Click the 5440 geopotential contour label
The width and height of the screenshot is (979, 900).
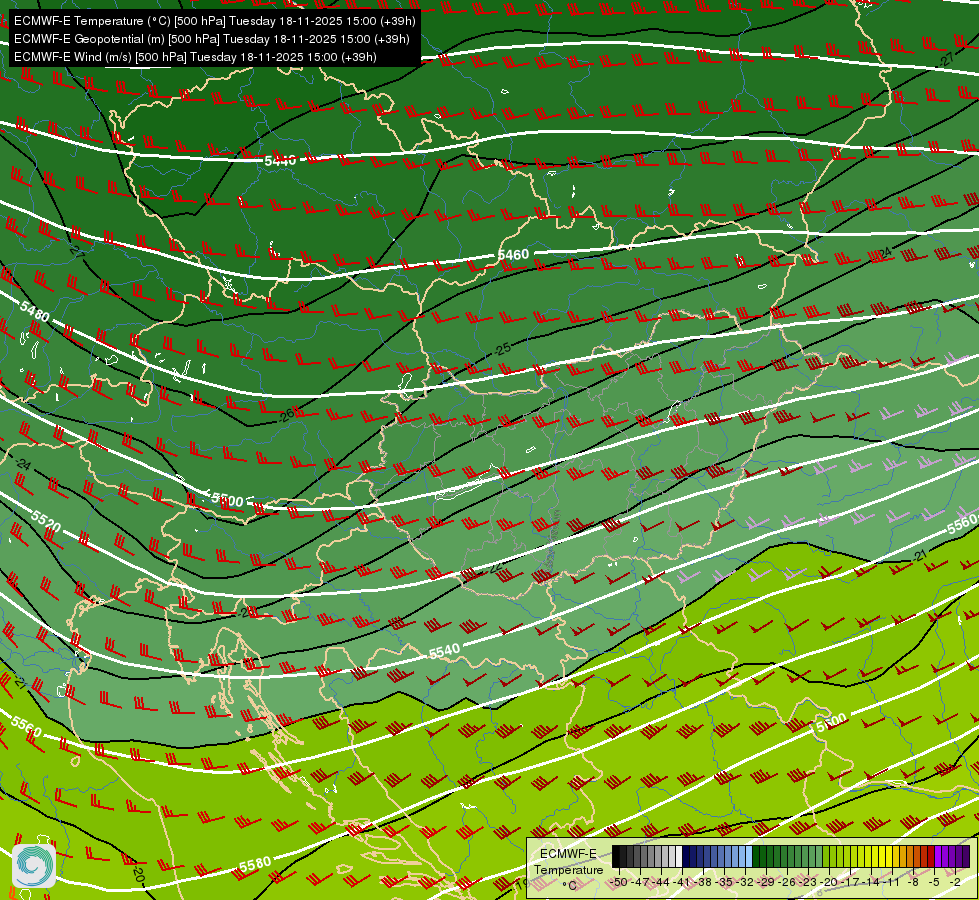[x=280, y=161]
